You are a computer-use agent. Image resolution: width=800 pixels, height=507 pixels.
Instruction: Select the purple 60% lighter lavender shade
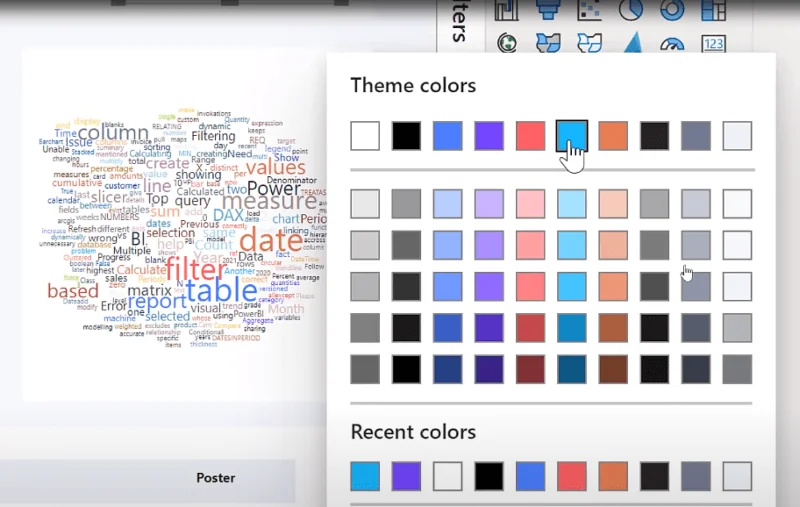point(489,204)
